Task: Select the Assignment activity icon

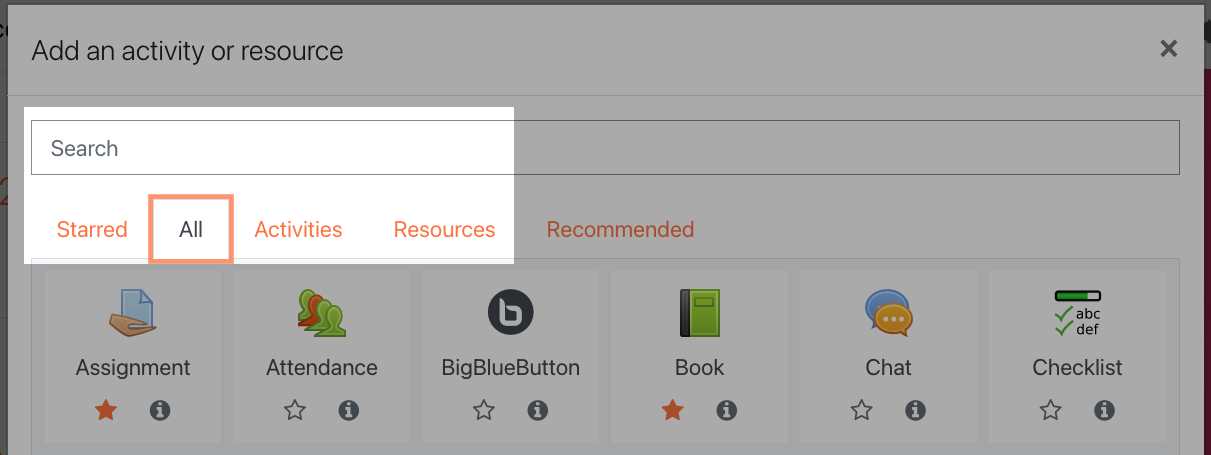Action: pos(133,312)
